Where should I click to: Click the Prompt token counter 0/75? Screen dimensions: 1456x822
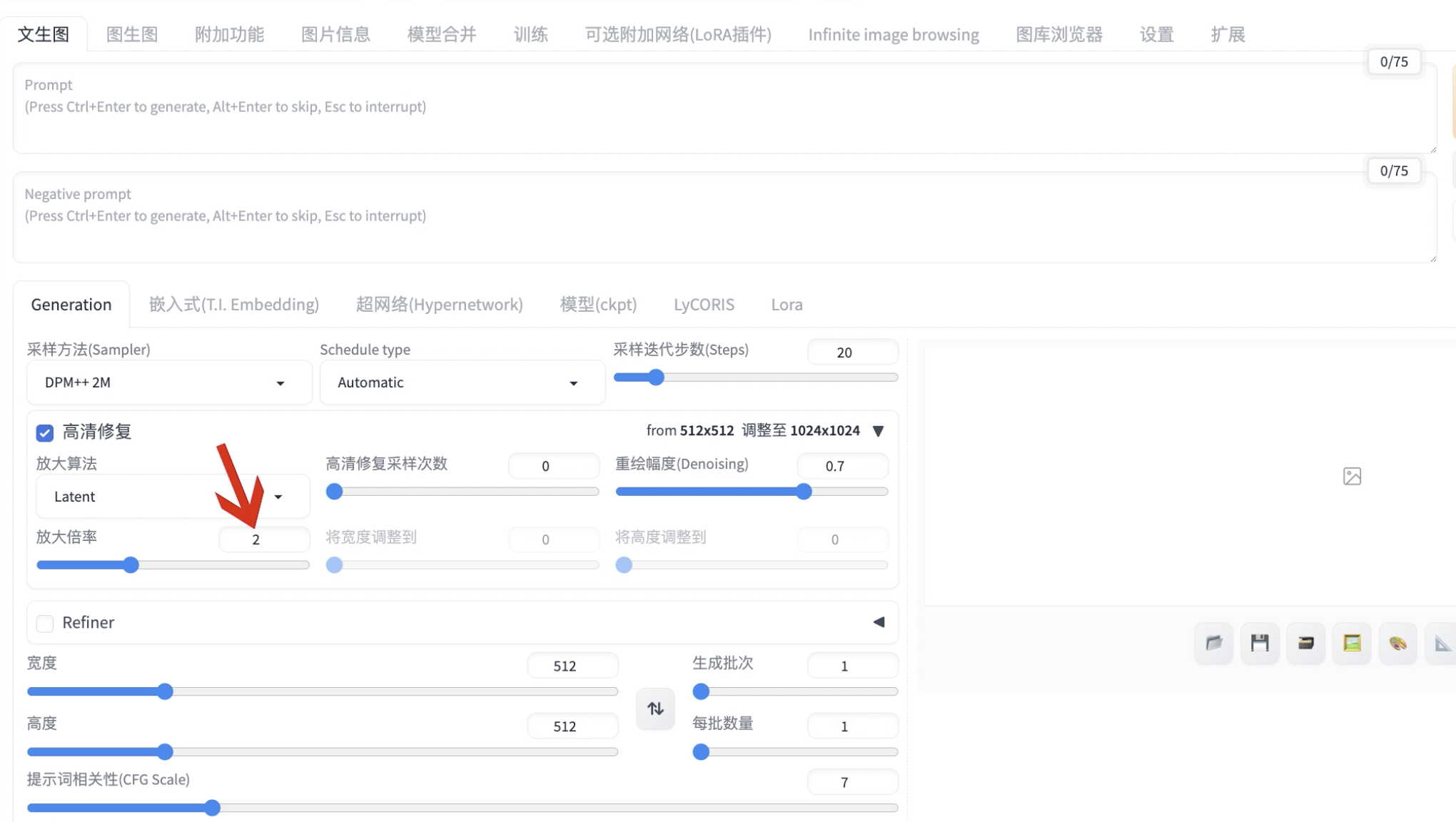click(x=1394, y=61)
